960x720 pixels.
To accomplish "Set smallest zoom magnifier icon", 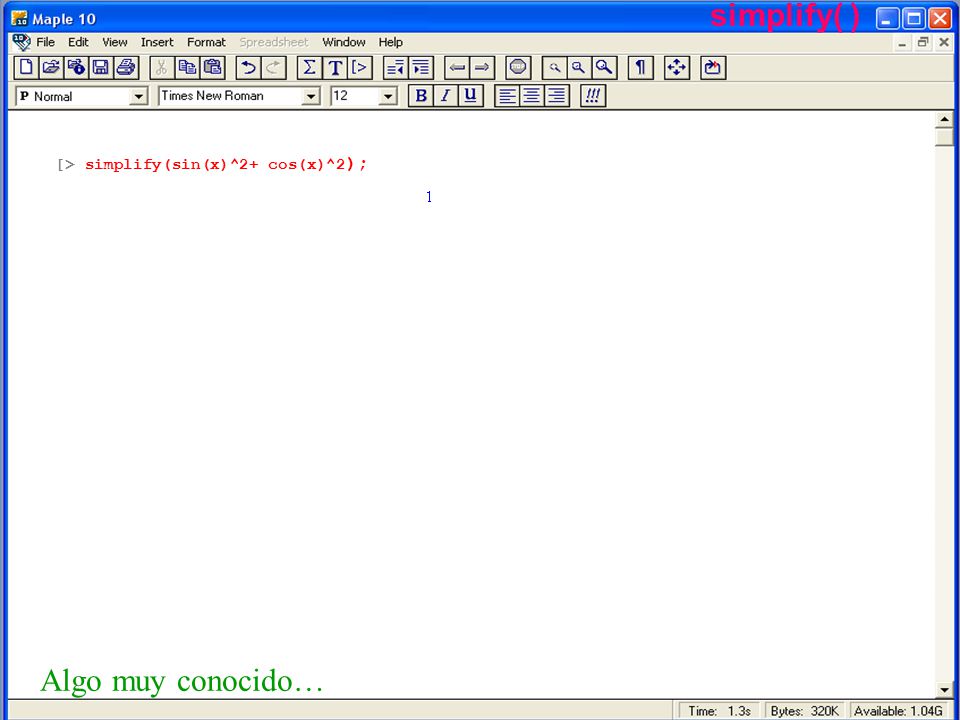I will (x=555, y=67).
